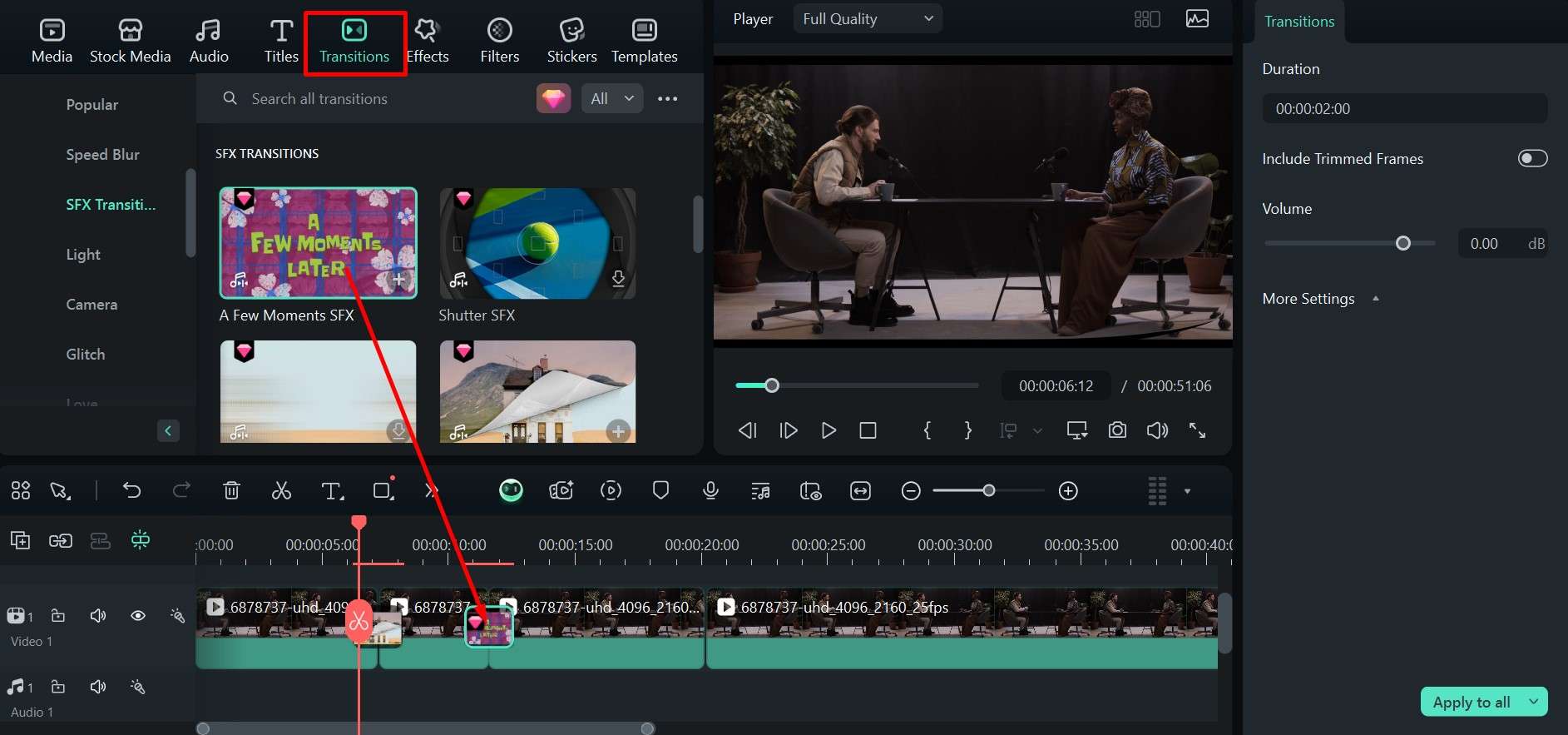Adjust the transition Volume slider handle
The height and width of the screenshot is (735, 1568).
1403,243
